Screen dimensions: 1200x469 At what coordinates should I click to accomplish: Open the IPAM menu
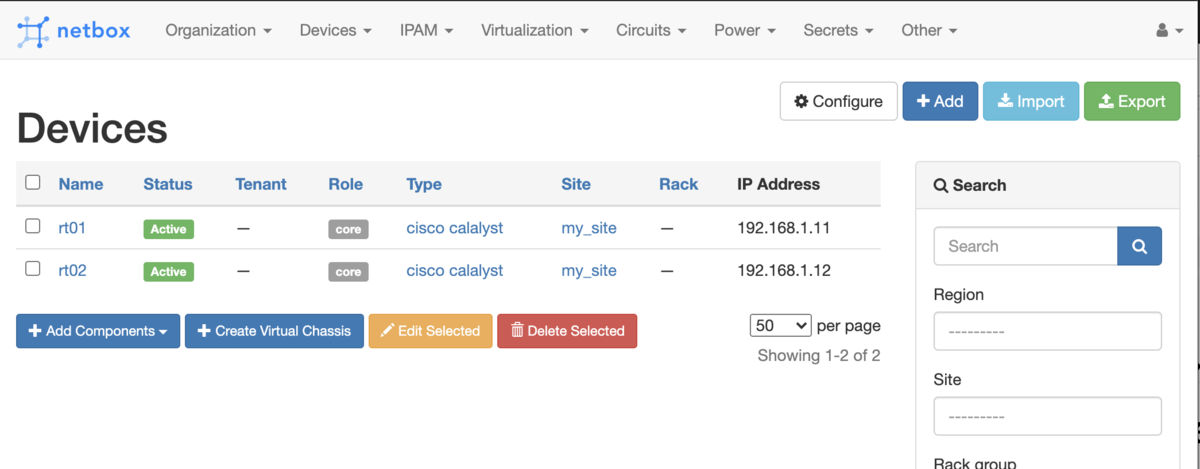click(x=426, y=30)
